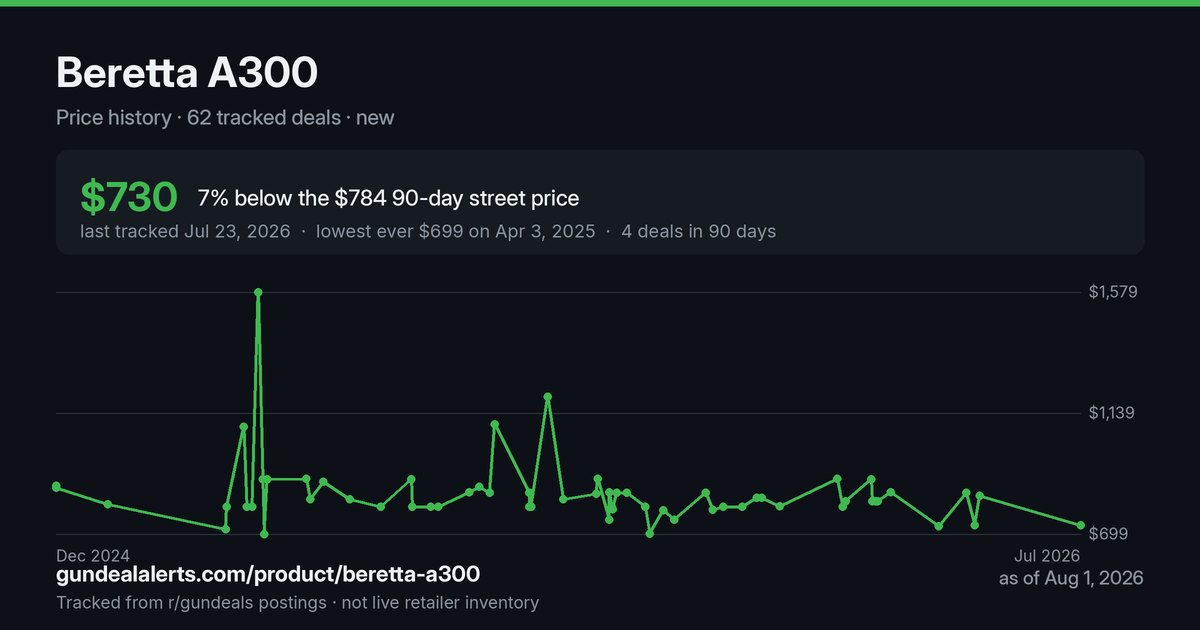This screenshot has width=1200, height=630.
Task: Click 'Price history · 62 tracked deals · new' subtitle
Action: pyautogui.click(x=225, y=117)
